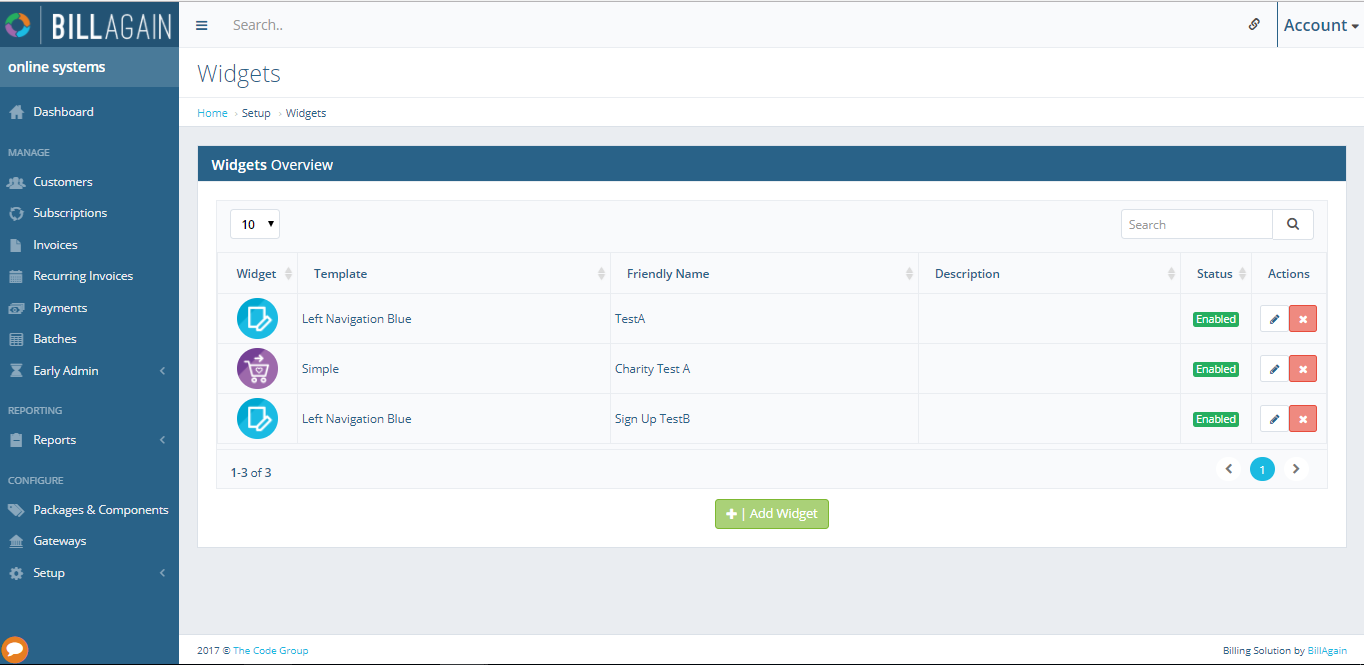Edit the Charity Test A widget
Viewport: 1364px width, 665px height.
1274,369
